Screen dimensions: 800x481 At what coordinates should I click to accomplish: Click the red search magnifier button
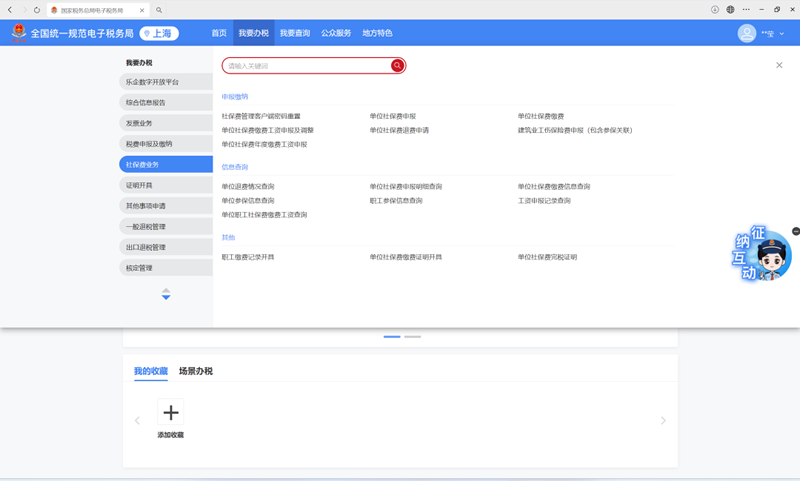(397, 66)
